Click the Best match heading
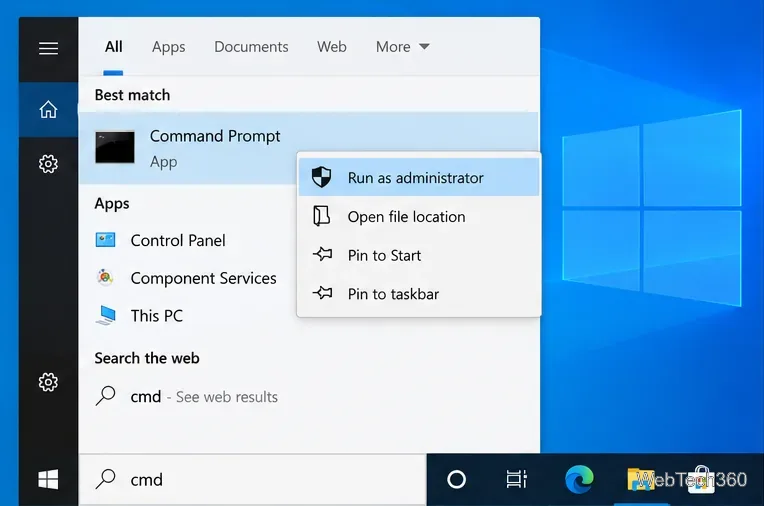764x506 pixels. [132, 95]
